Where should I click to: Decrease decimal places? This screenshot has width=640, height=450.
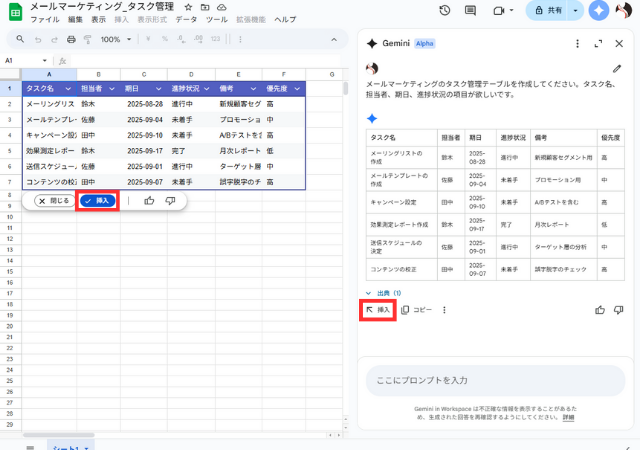click(181, 39)
